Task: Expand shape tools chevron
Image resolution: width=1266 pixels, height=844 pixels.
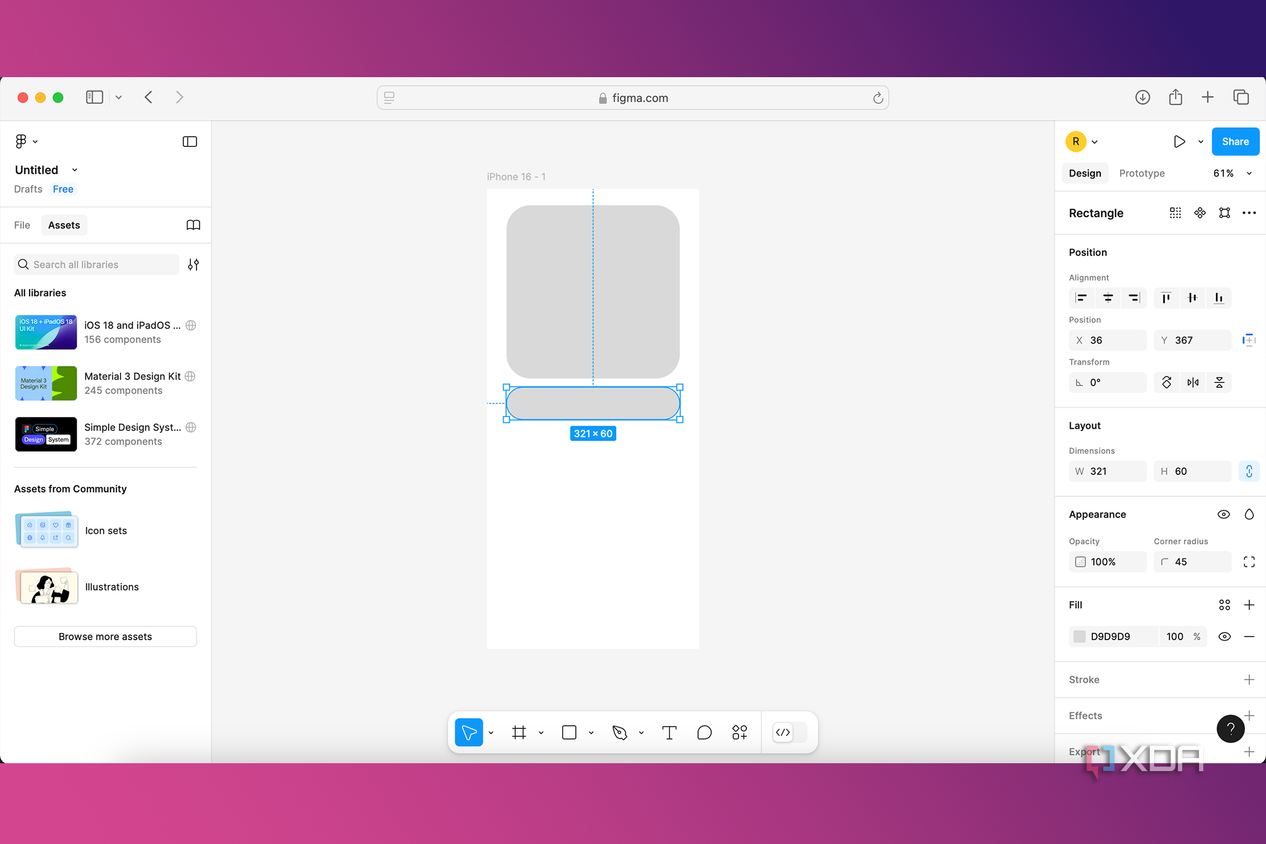Action: click(591, 733)
